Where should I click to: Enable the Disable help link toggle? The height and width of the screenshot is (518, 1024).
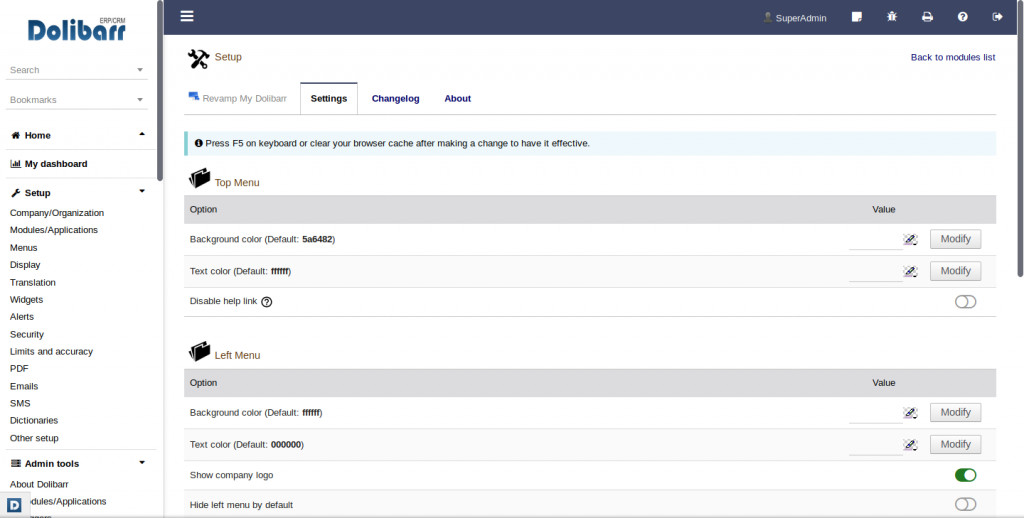tap(965, 302)
